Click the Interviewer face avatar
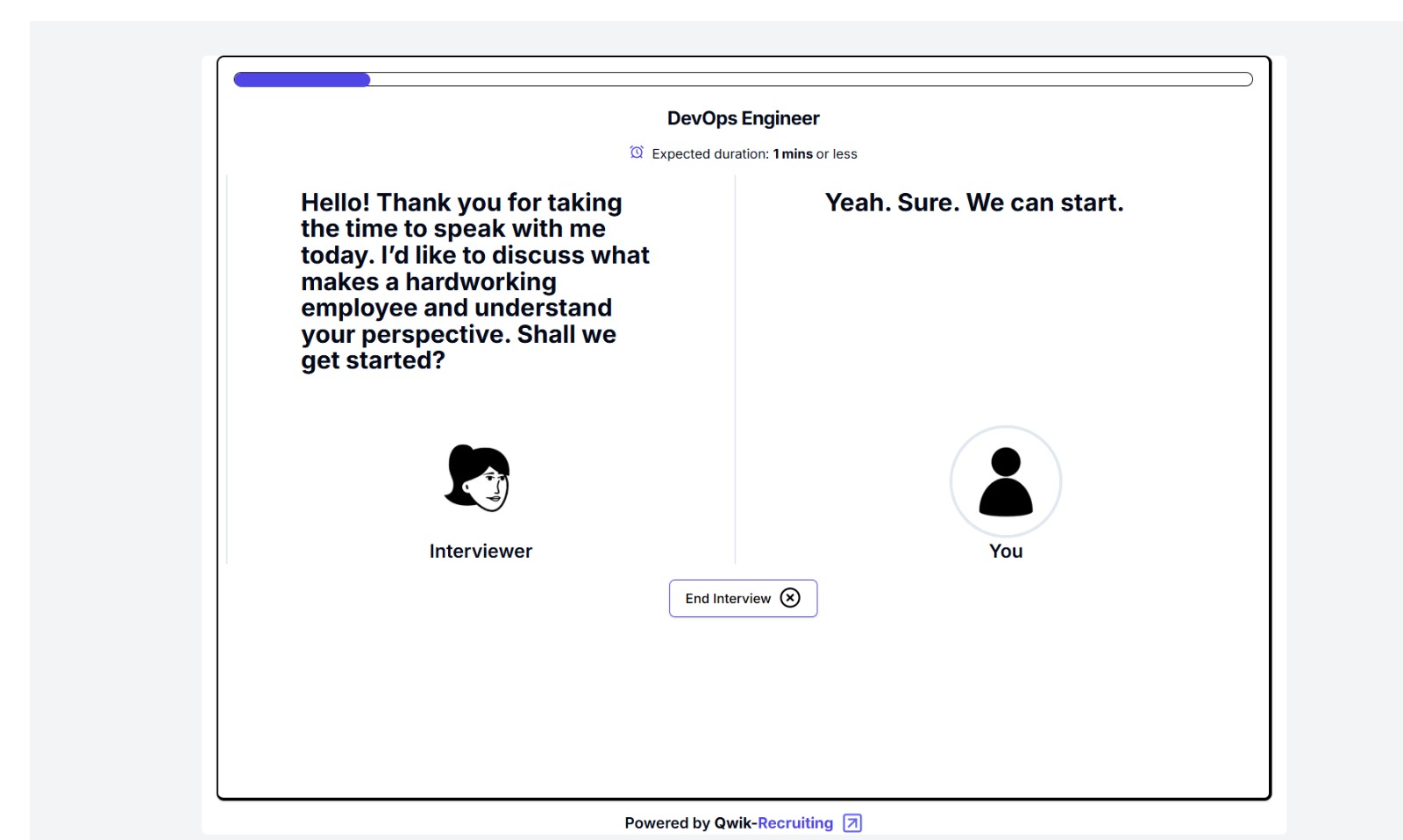 (478, 479)
